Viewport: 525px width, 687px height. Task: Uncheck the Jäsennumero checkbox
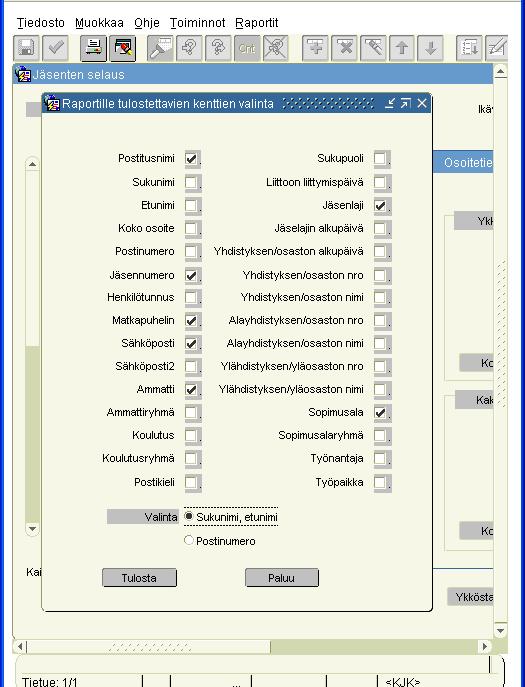(192, 276)
